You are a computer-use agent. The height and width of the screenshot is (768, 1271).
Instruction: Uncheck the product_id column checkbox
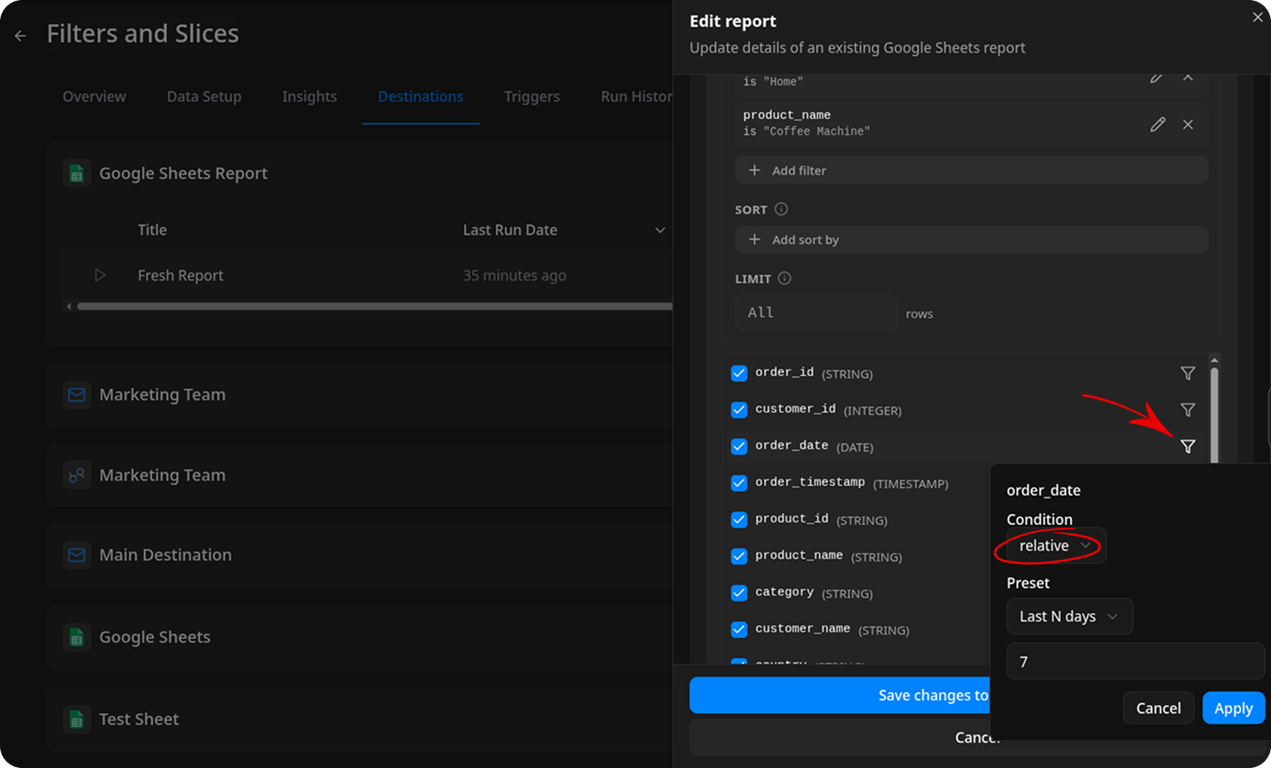point(739,520)
